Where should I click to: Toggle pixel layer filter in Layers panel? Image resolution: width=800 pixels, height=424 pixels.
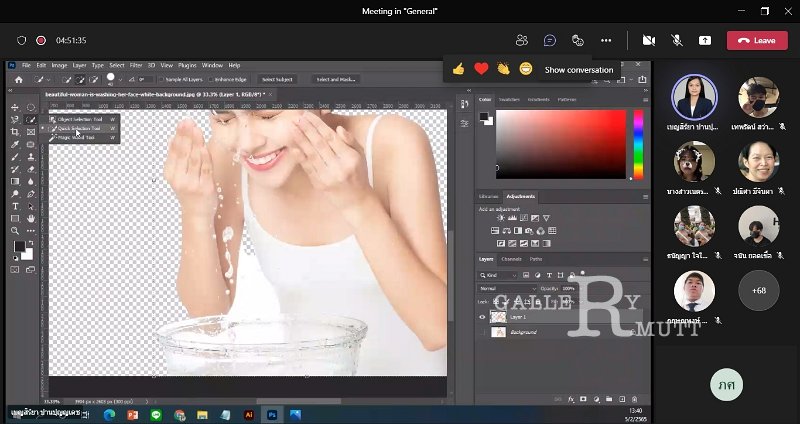point(526,276)
